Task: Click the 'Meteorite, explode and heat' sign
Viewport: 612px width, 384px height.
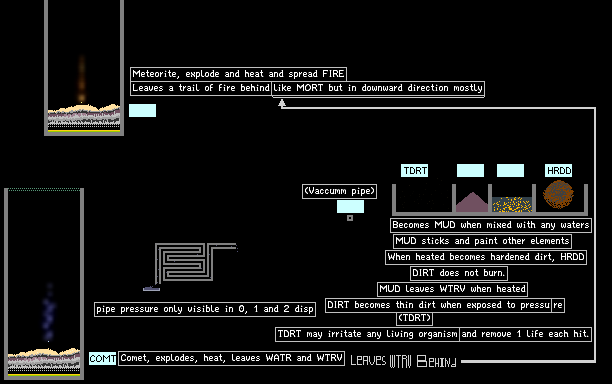Action: [238, 74]
